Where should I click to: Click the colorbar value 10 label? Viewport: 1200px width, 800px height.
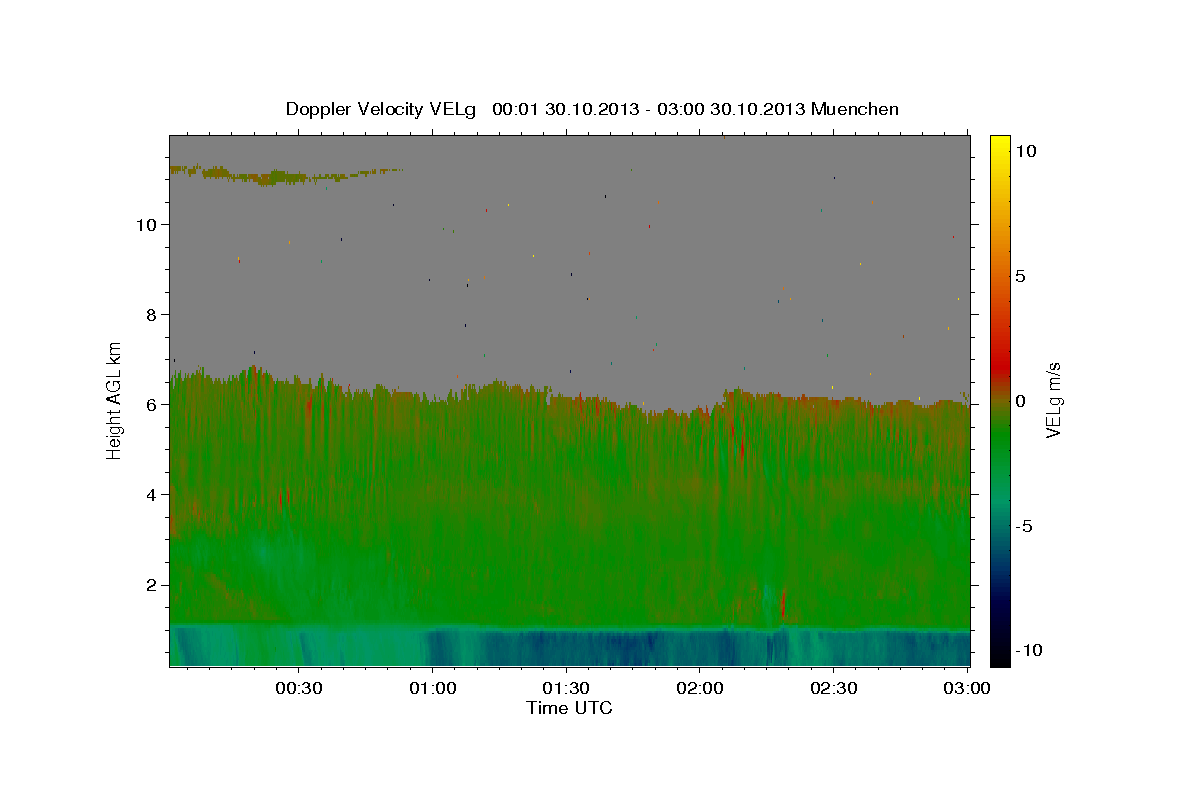click(x=1025, y=151)
